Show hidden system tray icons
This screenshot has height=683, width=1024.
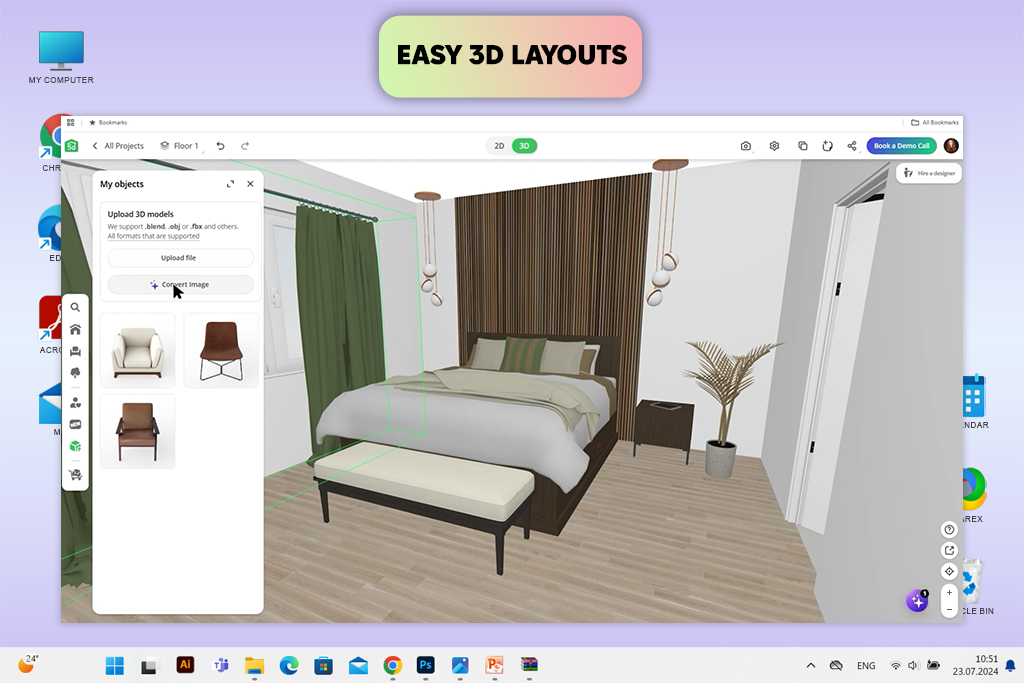tap(810, 665)
